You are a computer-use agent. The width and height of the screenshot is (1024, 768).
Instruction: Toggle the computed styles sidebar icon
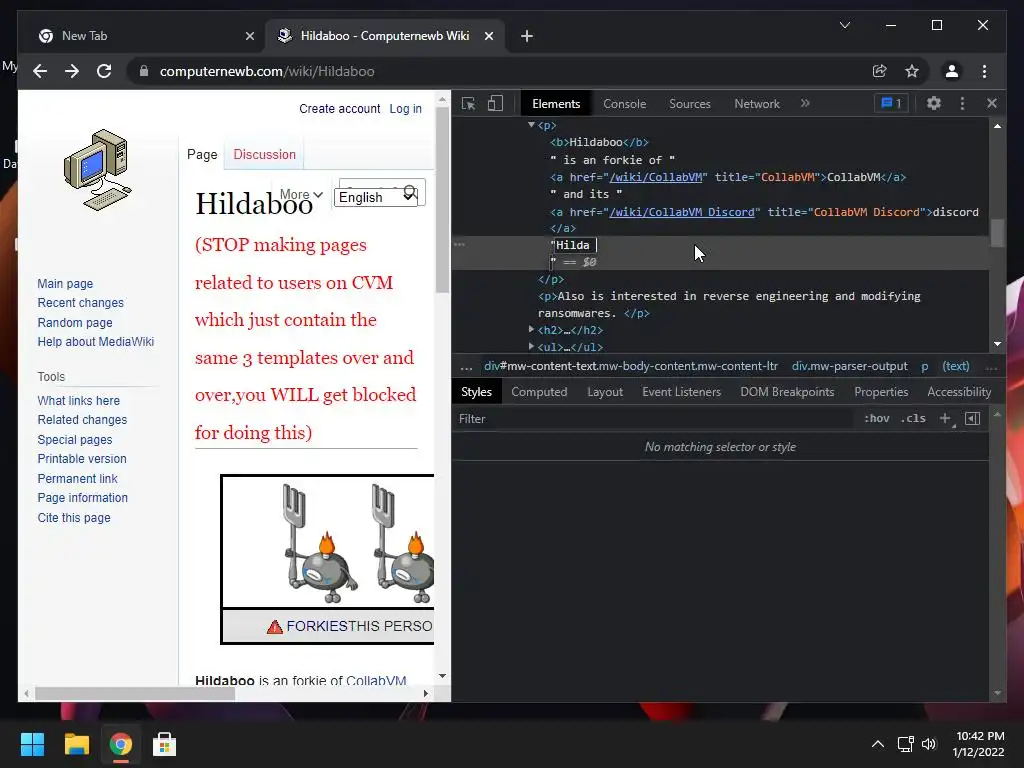pyautogui.click(x=972, y=418)
